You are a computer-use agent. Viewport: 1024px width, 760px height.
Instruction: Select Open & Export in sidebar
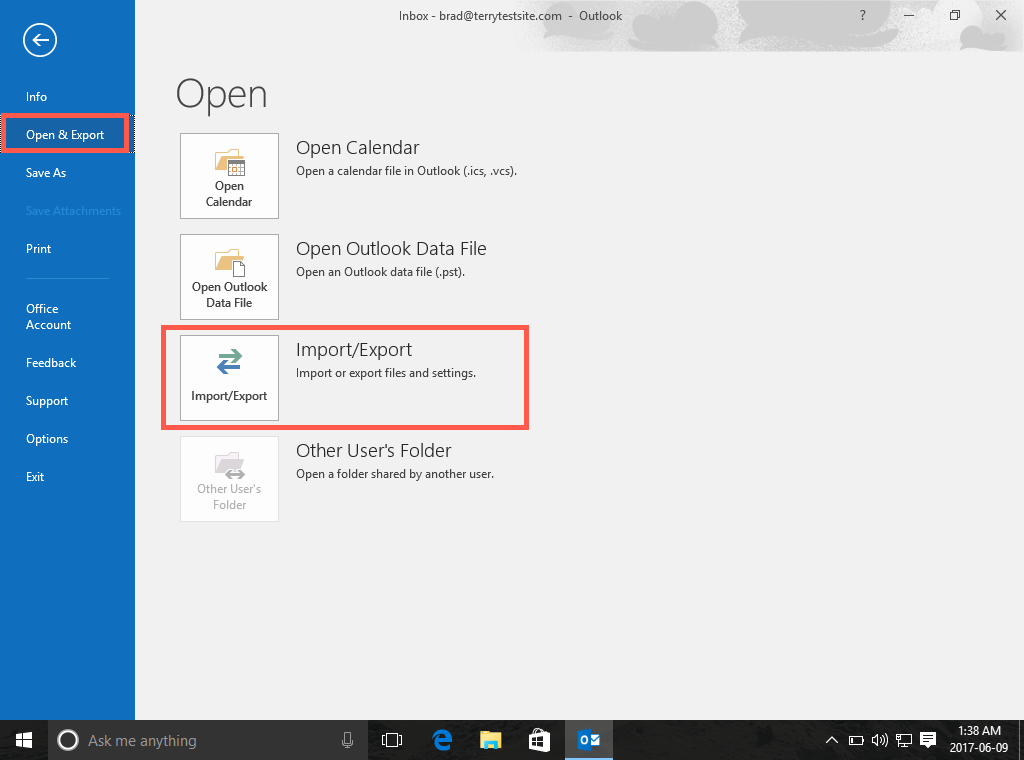(65, 135)
